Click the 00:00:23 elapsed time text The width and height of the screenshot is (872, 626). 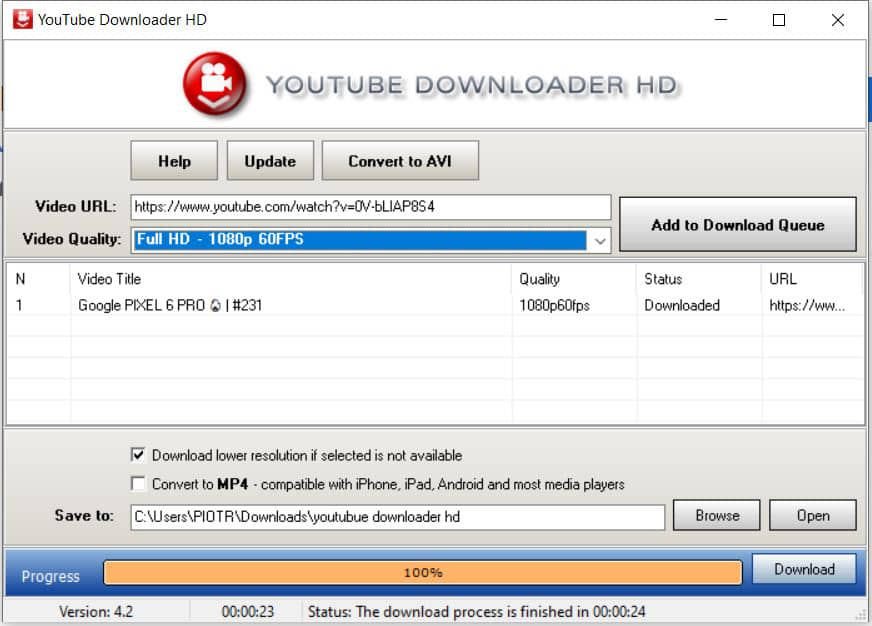tap(247, 612)
